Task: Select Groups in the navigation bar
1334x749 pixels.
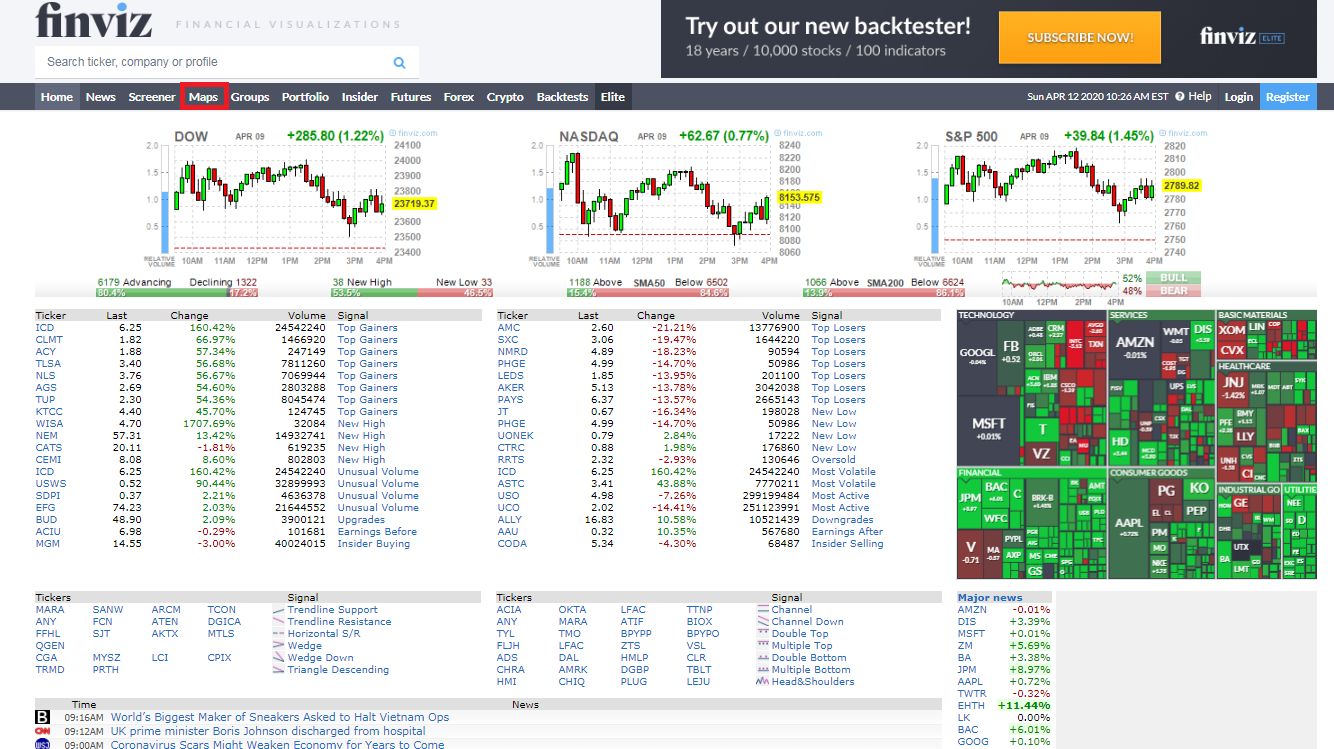Action: (x=250, y=97)
